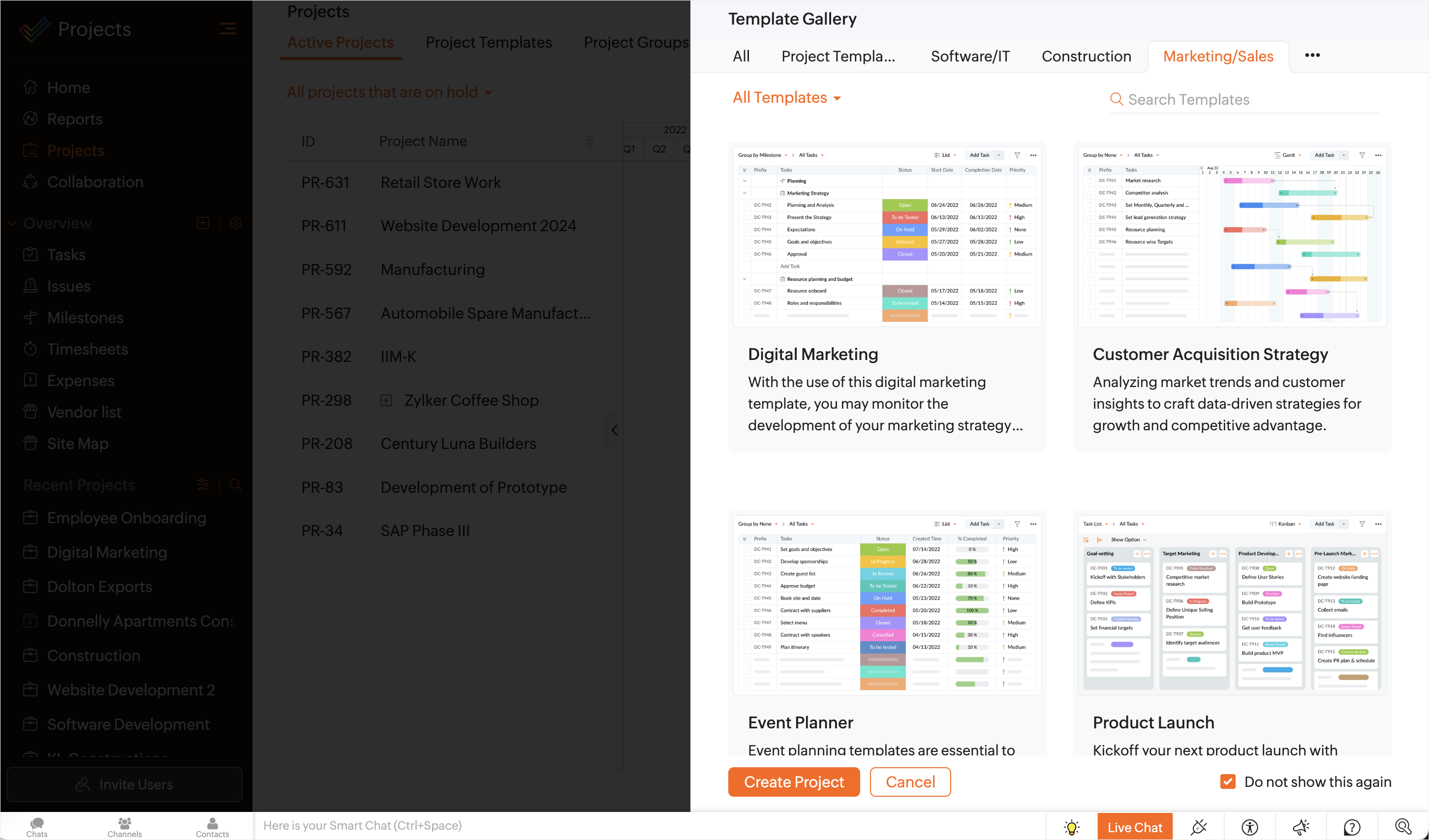Open Live Chat
1429x840 pixels.
click(1134, 827)
